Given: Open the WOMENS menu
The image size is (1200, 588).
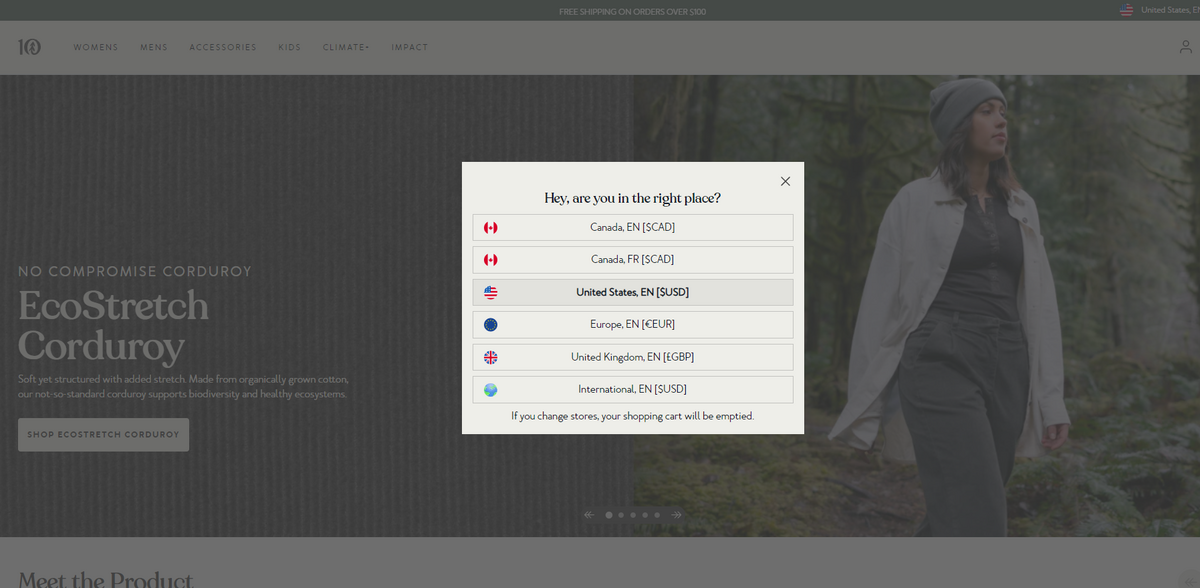Looking at the screenshot, I should coord(96,47).
